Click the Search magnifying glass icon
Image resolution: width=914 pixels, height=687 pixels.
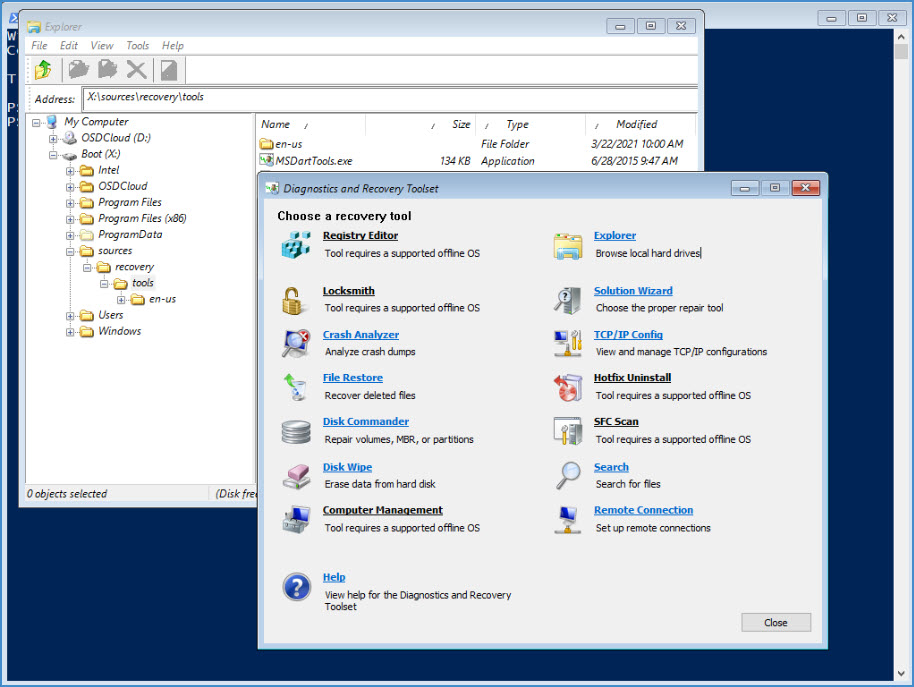568,475
